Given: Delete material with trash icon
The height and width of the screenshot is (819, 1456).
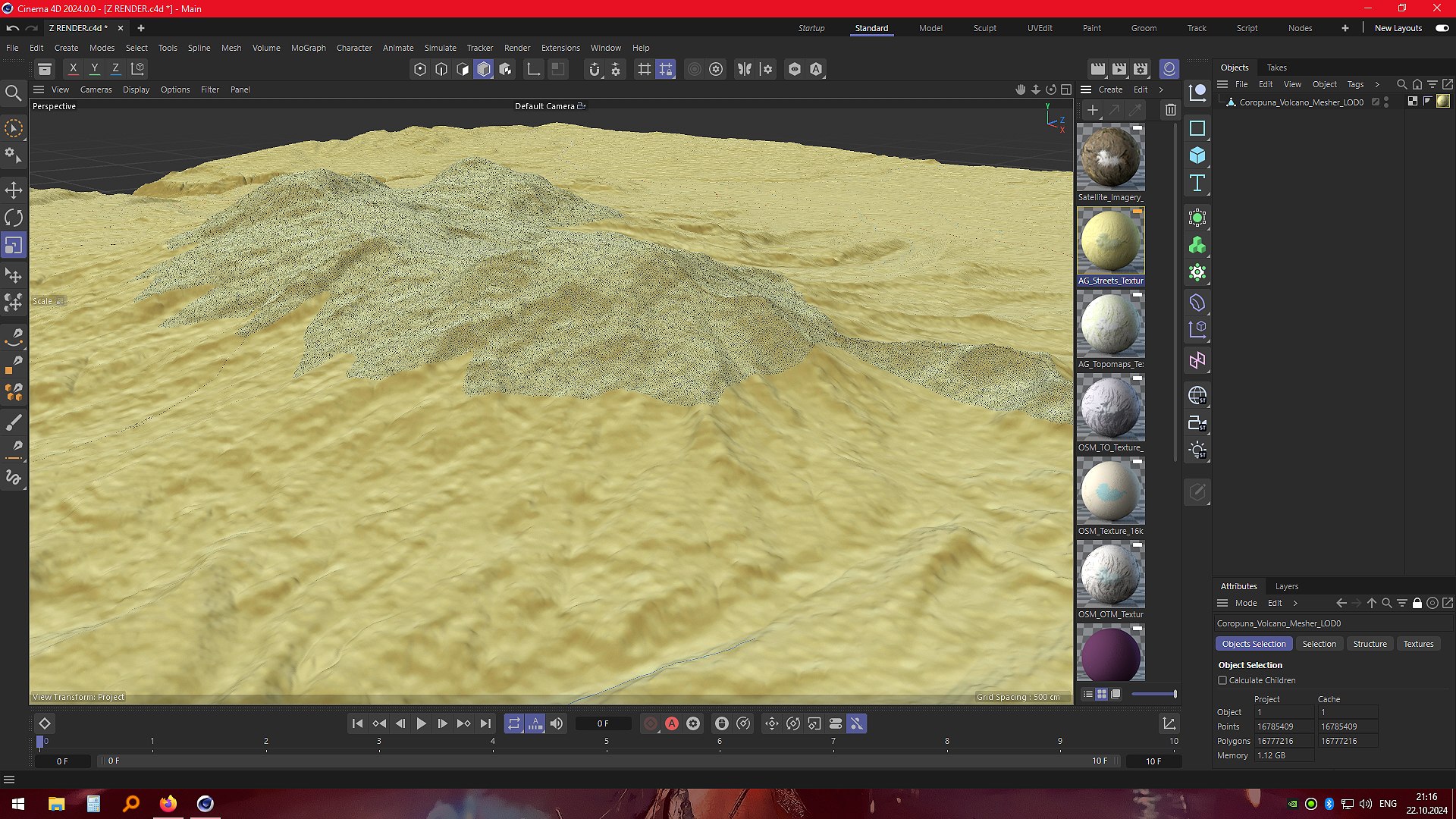Looking at the screenshot, I should pyautogui.click(x=1171, y=110).
